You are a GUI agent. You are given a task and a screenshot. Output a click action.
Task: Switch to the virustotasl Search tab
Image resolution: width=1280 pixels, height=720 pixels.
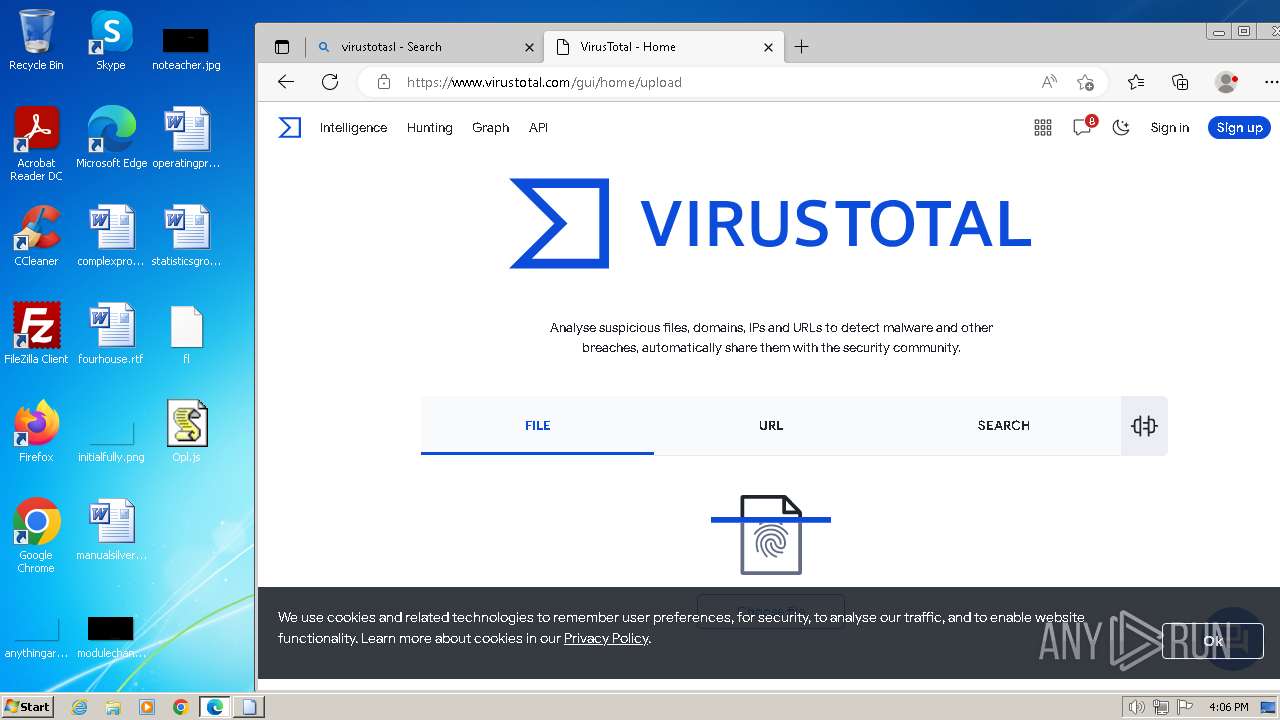coord(425,47)
